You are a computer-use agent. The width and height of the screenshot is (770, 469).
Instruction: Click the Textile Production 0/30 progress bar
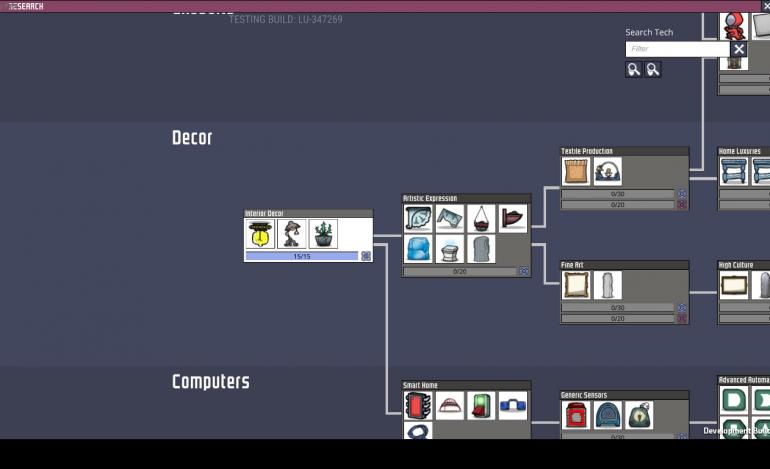pyautogui.click(x=618, y=194)
